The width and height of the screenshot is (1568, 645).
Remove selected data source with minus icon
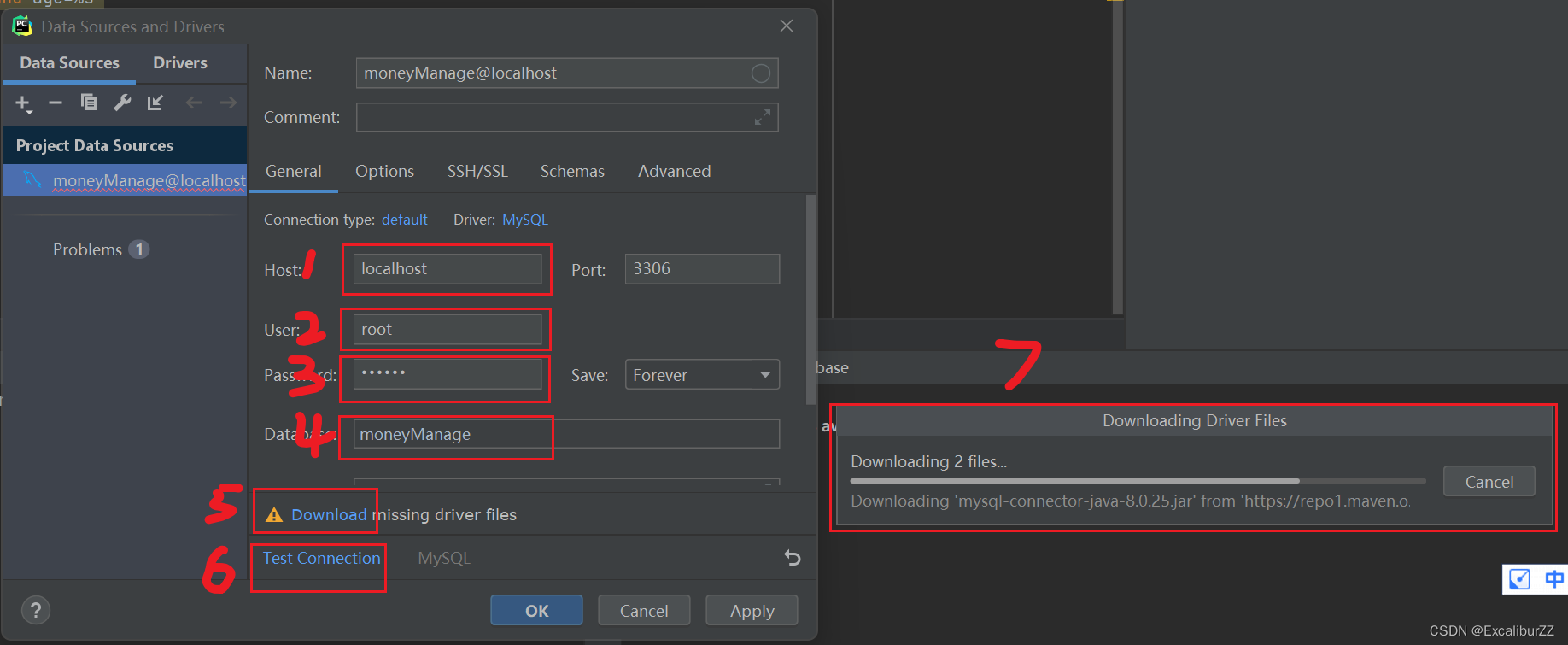(x=56, y=103)
